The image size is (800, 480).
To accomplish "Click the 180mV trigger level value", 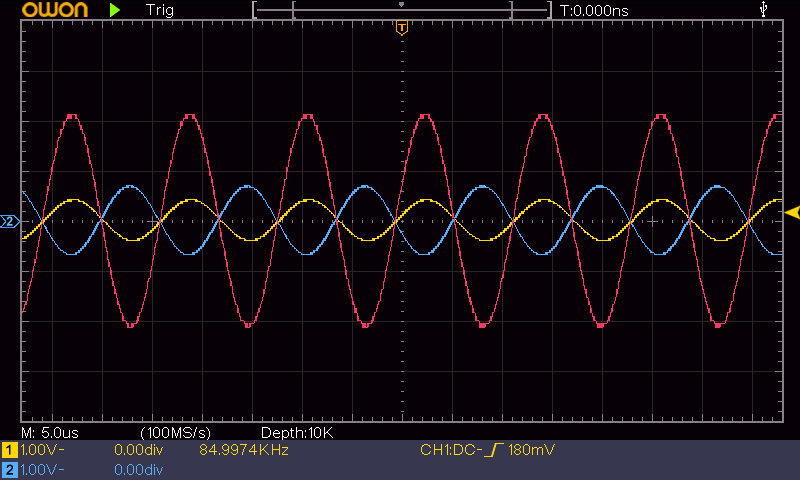I will 528,451.
